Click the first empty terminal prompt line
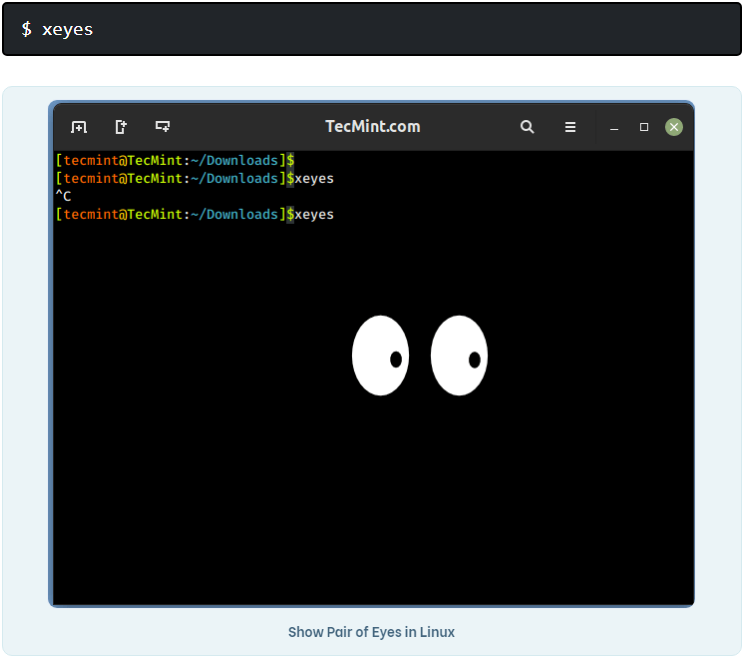The image size is (746, 660). [x=175, y=160]
